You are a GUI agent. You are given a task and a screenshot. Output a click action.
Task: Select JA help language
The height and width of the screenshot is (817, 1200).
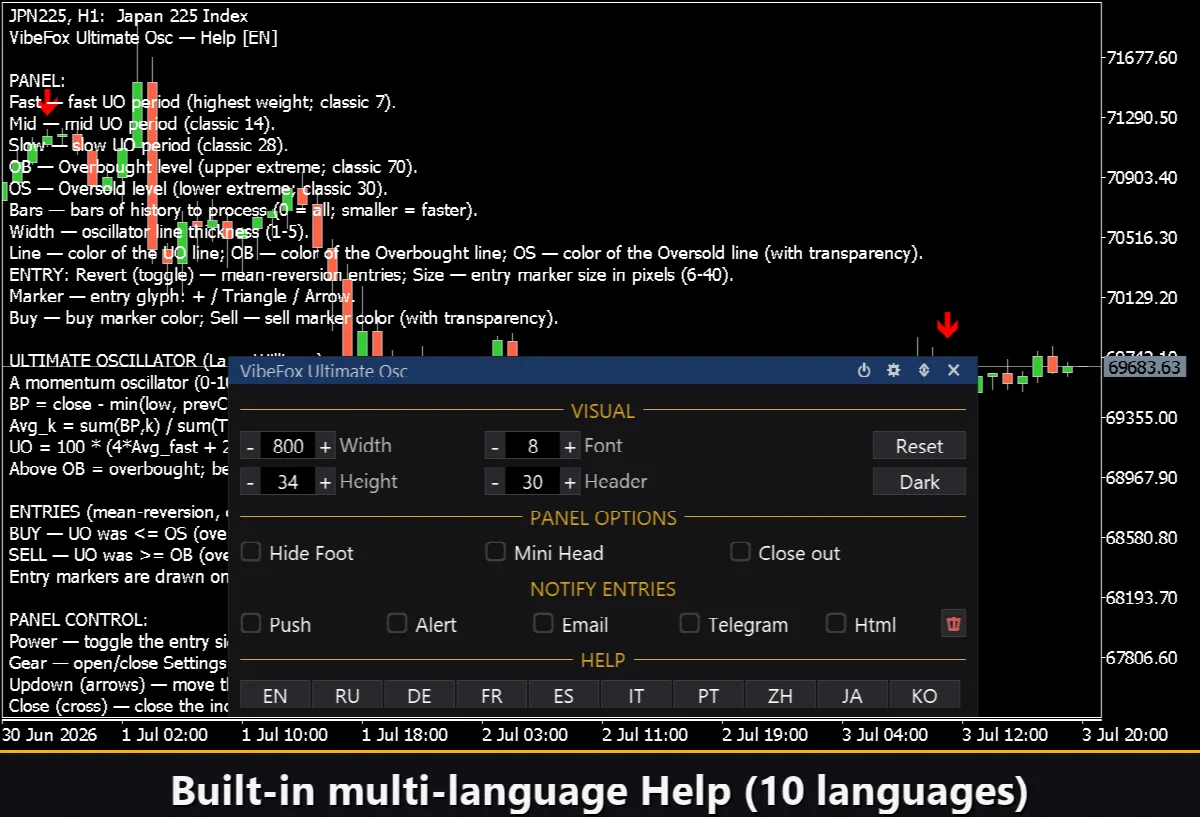click(x=852, y=695)
